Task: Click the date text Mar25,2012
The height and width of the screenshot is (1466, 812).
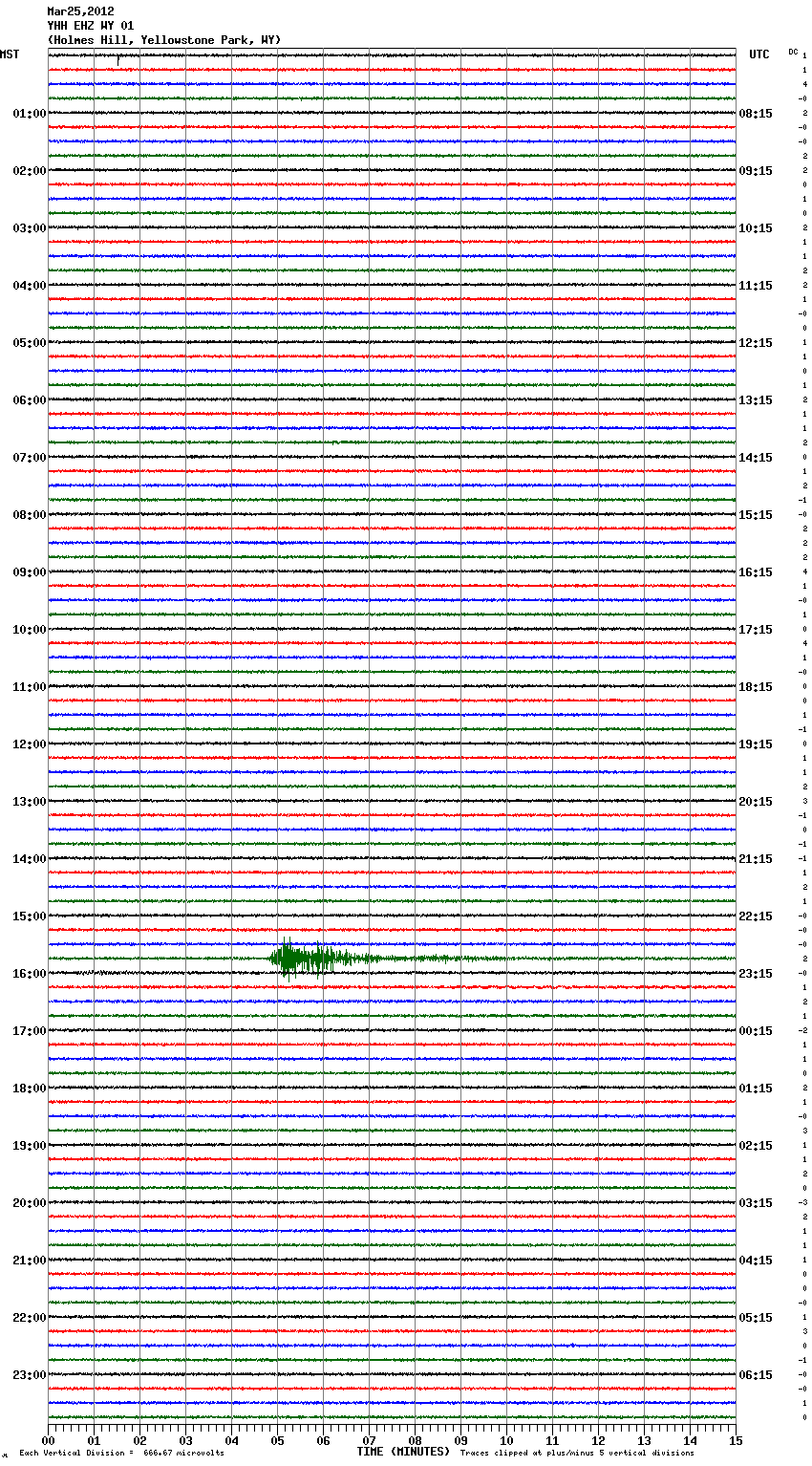Action: 80,11
